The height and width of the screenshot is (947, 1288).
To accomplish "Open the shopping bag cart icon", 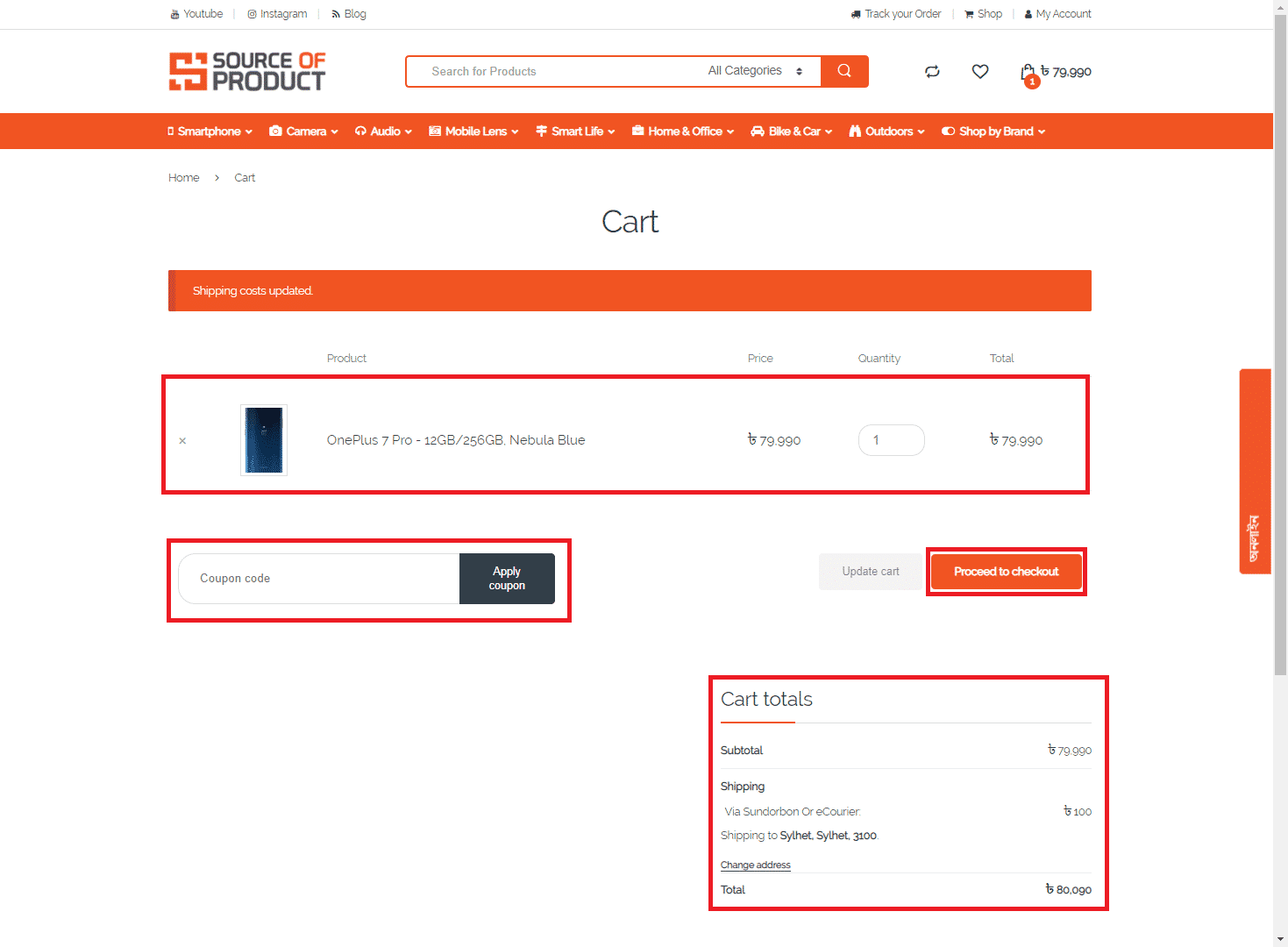I will pos(1028,73).
